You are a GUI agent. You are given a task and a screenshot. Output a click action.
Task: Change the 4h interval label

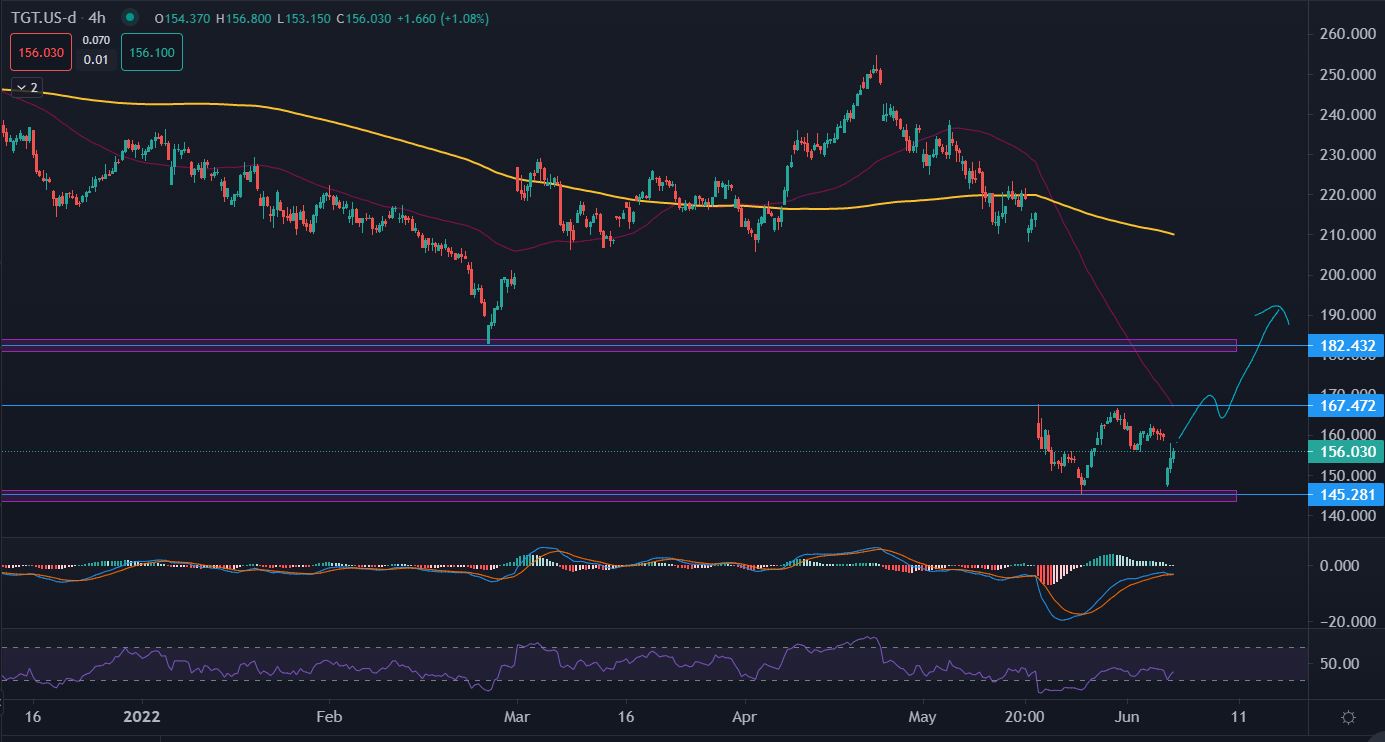(x=97, y=18)
